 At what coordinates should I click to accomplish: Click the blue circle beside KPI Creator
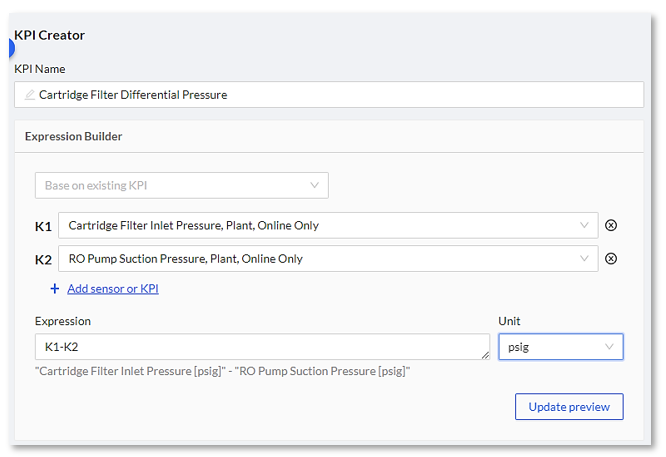pyautogui.click(x=11, y=47)
